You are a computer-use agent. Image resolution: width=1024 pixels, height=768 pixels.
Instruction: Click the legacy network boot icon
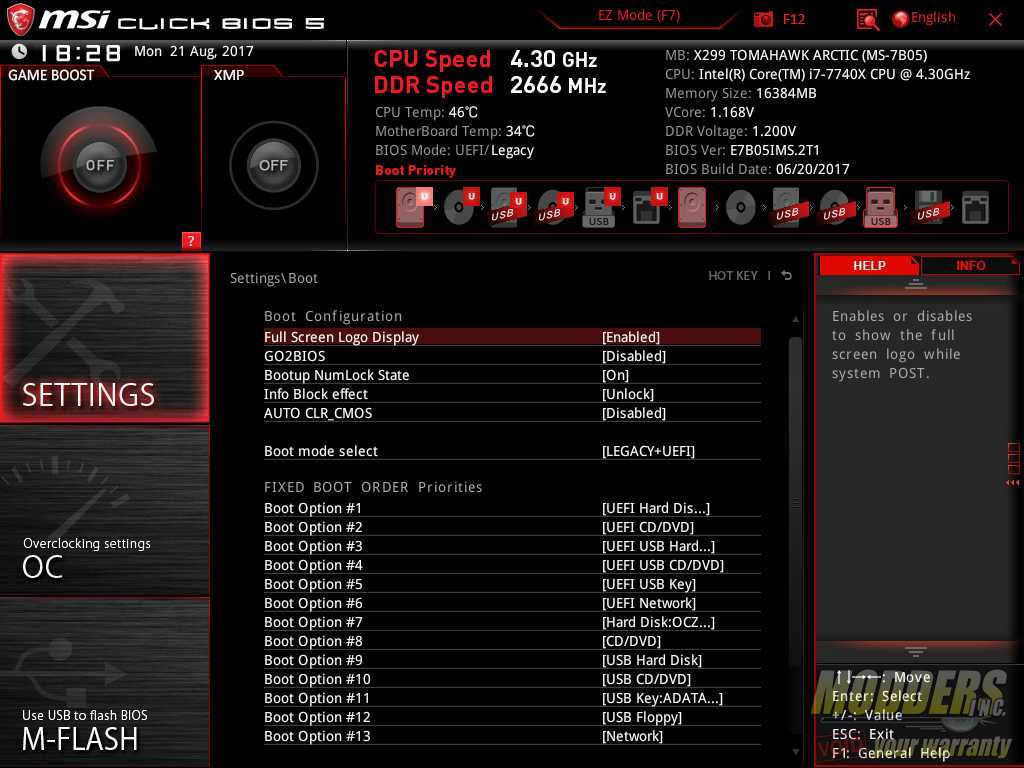pos(975,208)
